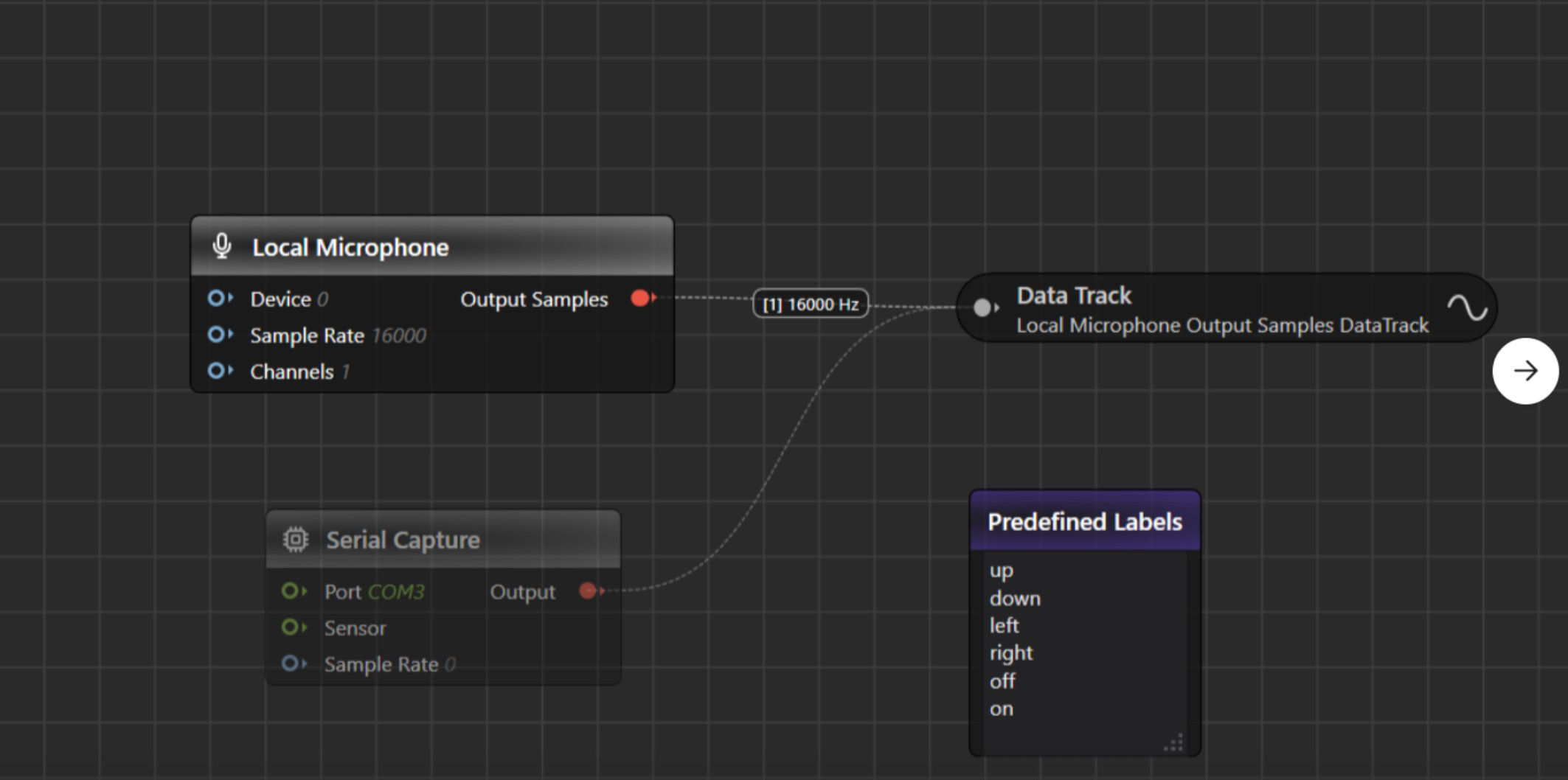The width and height of the screenshot is (1568, 780).
Task: Click the chip icon on Serial Capture node
Action: coord(295,540)
